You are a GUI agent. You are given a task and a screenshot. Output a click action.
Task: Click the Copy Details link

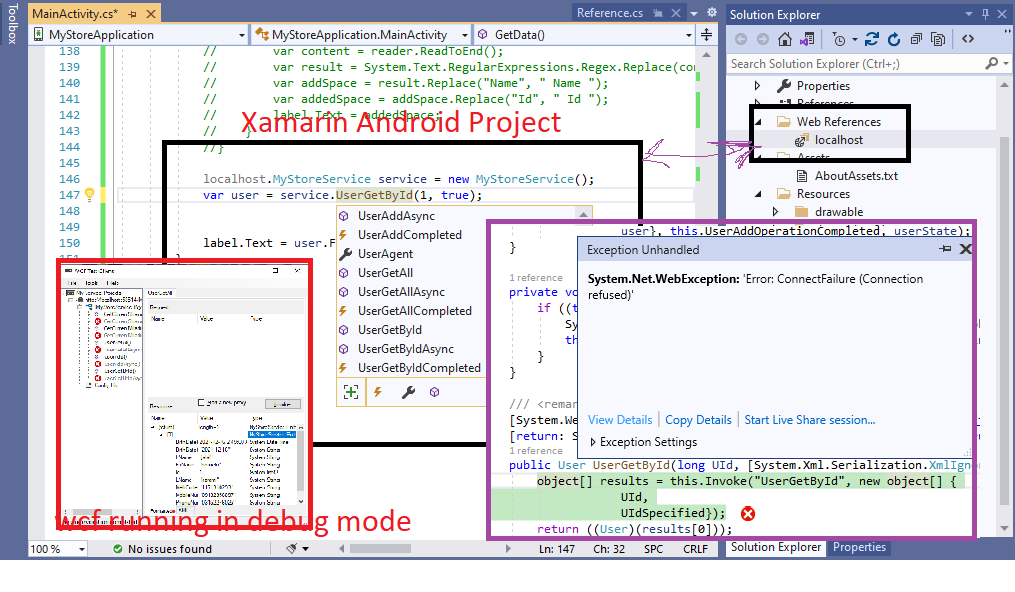click(698, 420)
